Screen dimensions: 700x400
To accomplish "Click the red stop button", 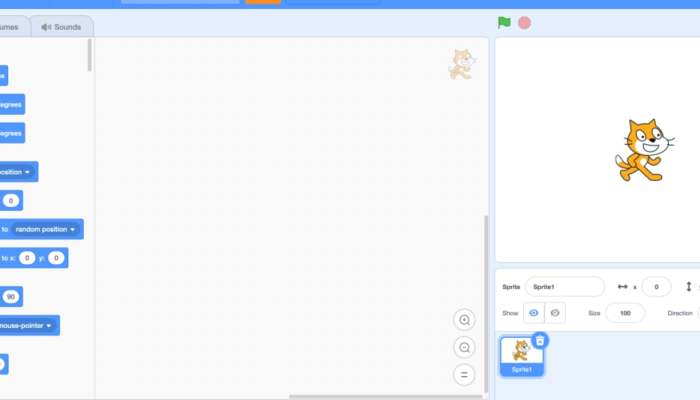I will tap(525, 23).
